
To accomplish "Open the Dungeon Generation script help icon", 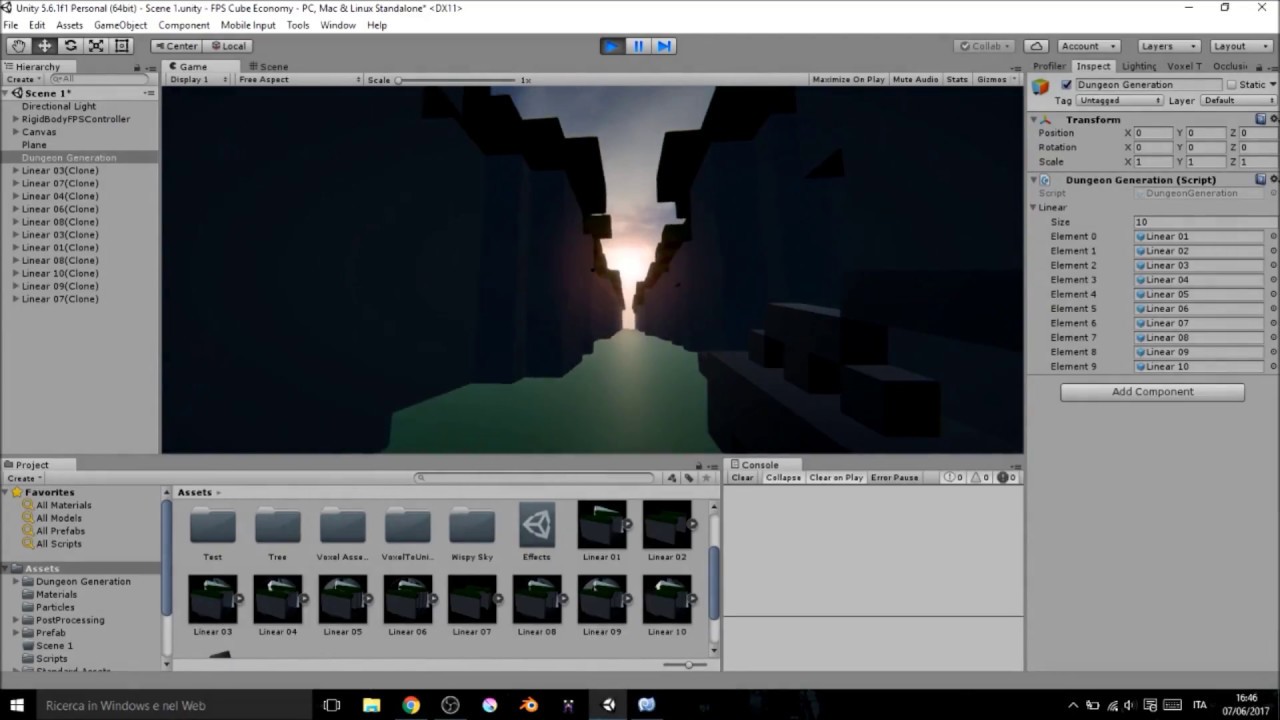I will point(1261,180).
